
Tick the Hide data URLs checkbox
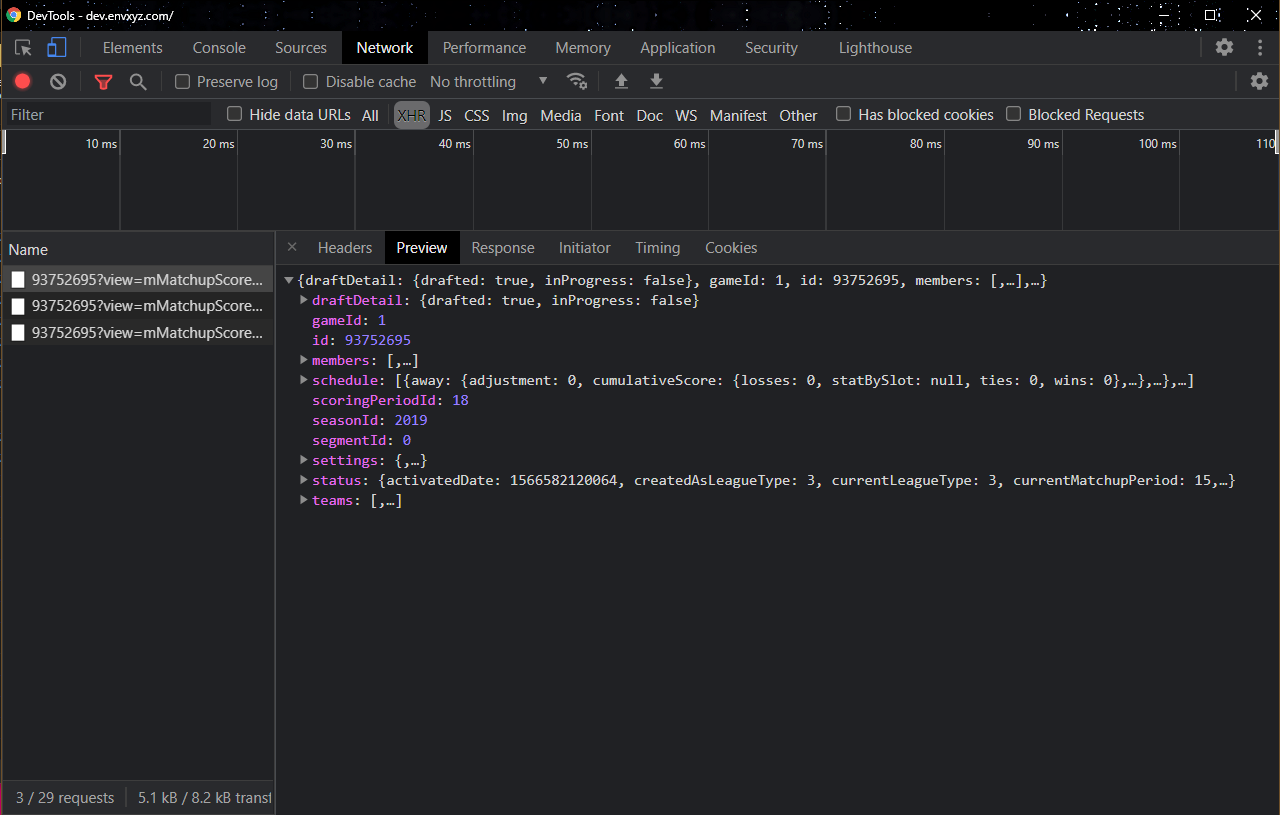tap(235, 115)
